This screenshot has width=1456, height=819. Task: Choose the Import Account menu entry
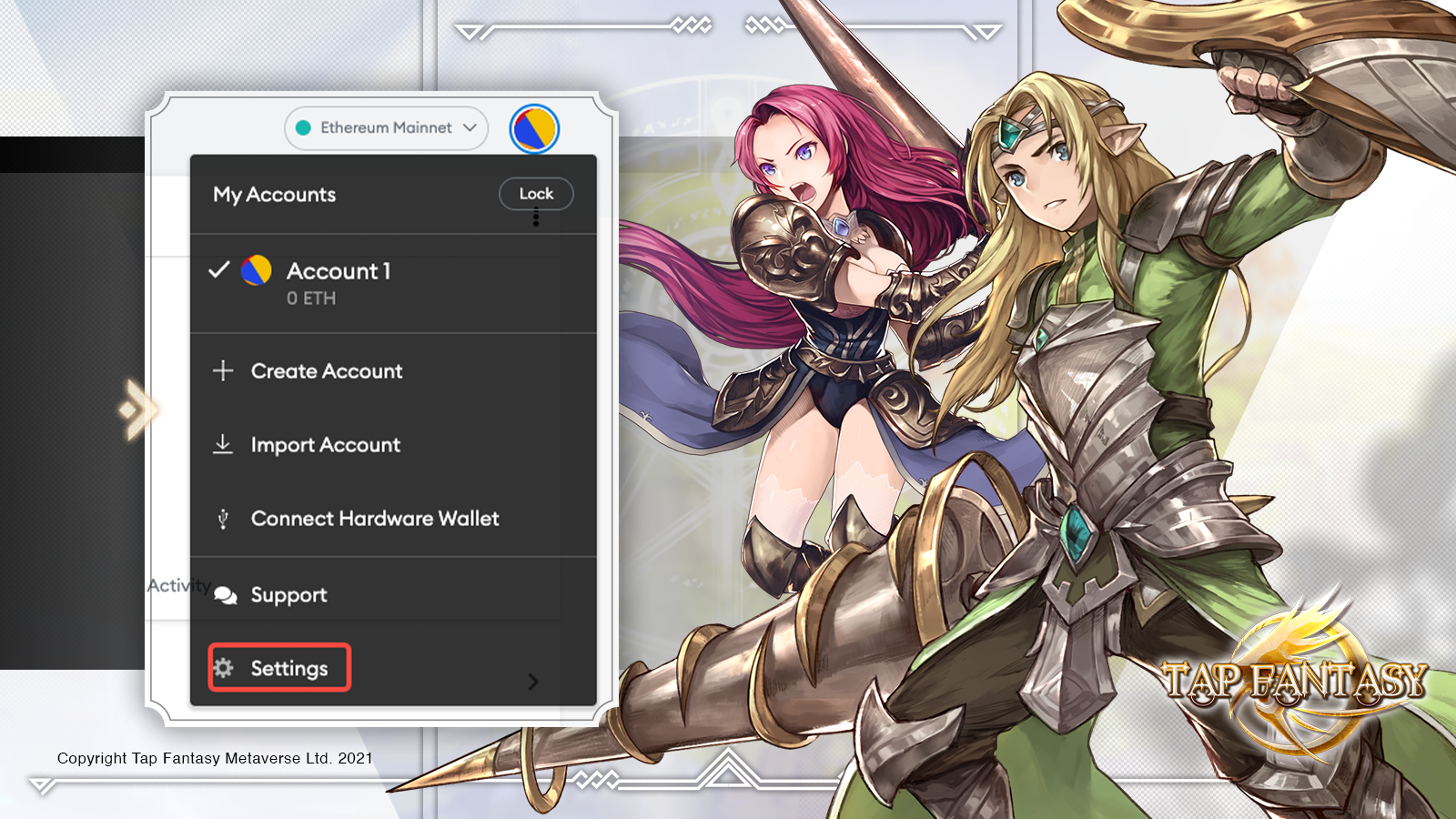[x=326, y=445]
